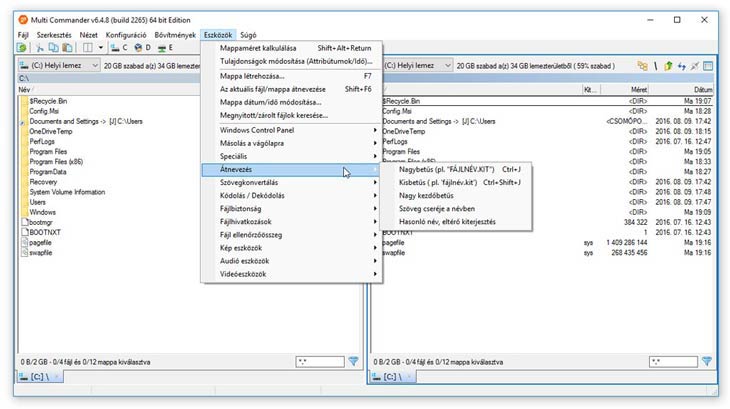Click the right panel filter funnel icon
The image size is (730, 409).
[706, 360]
